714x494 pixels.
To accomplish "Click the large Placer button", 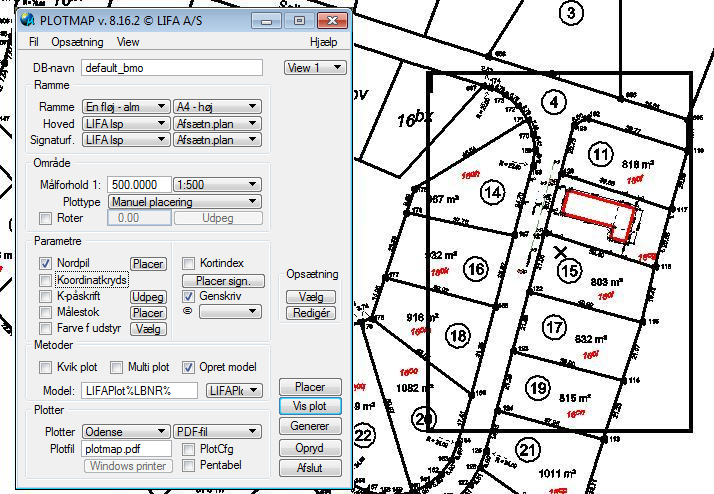I will pyautogui.click(x=310, y=387).
